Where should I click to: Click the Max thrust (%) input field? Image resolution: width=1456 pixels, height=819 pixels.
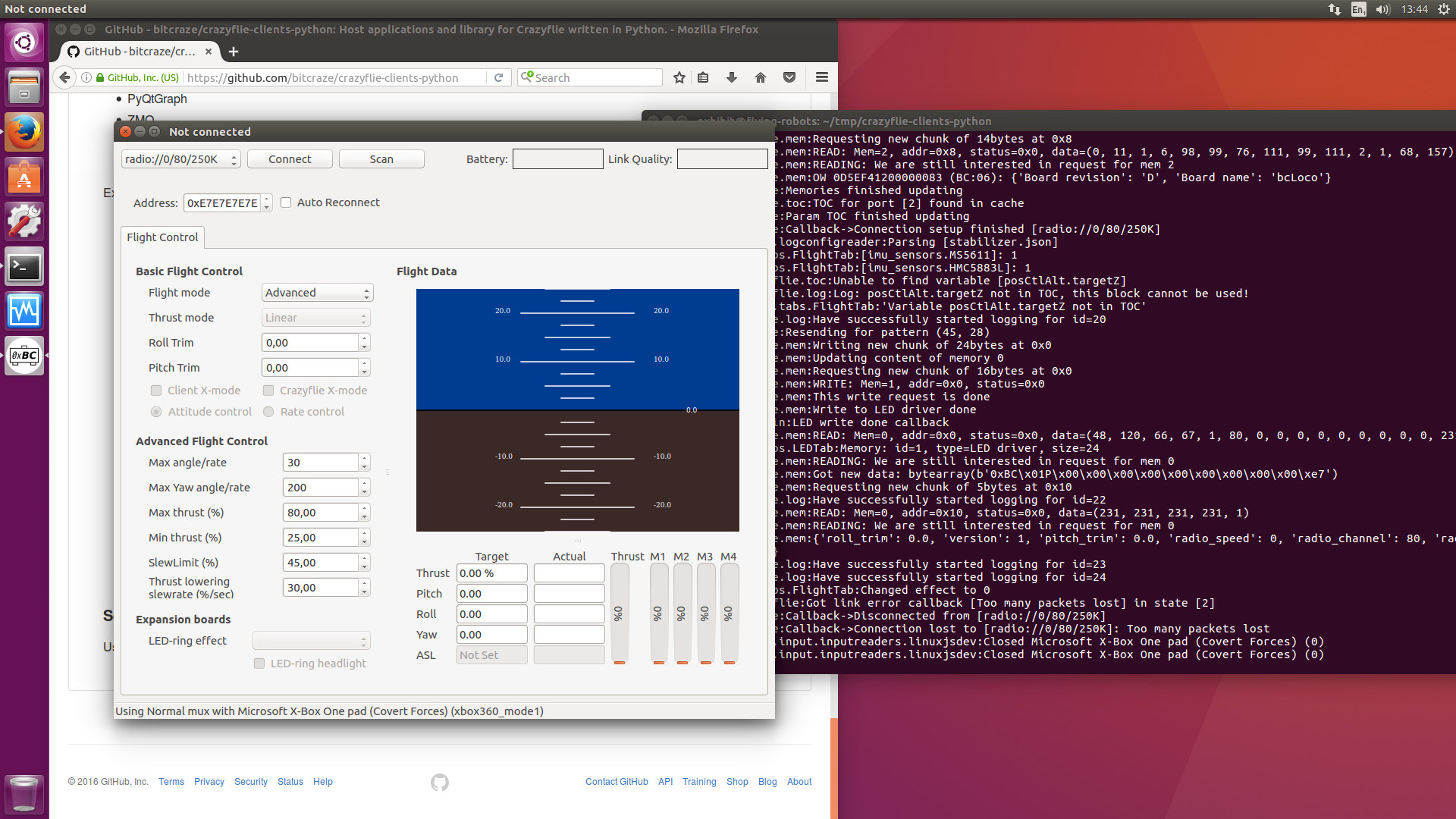[x=320, y=513]
